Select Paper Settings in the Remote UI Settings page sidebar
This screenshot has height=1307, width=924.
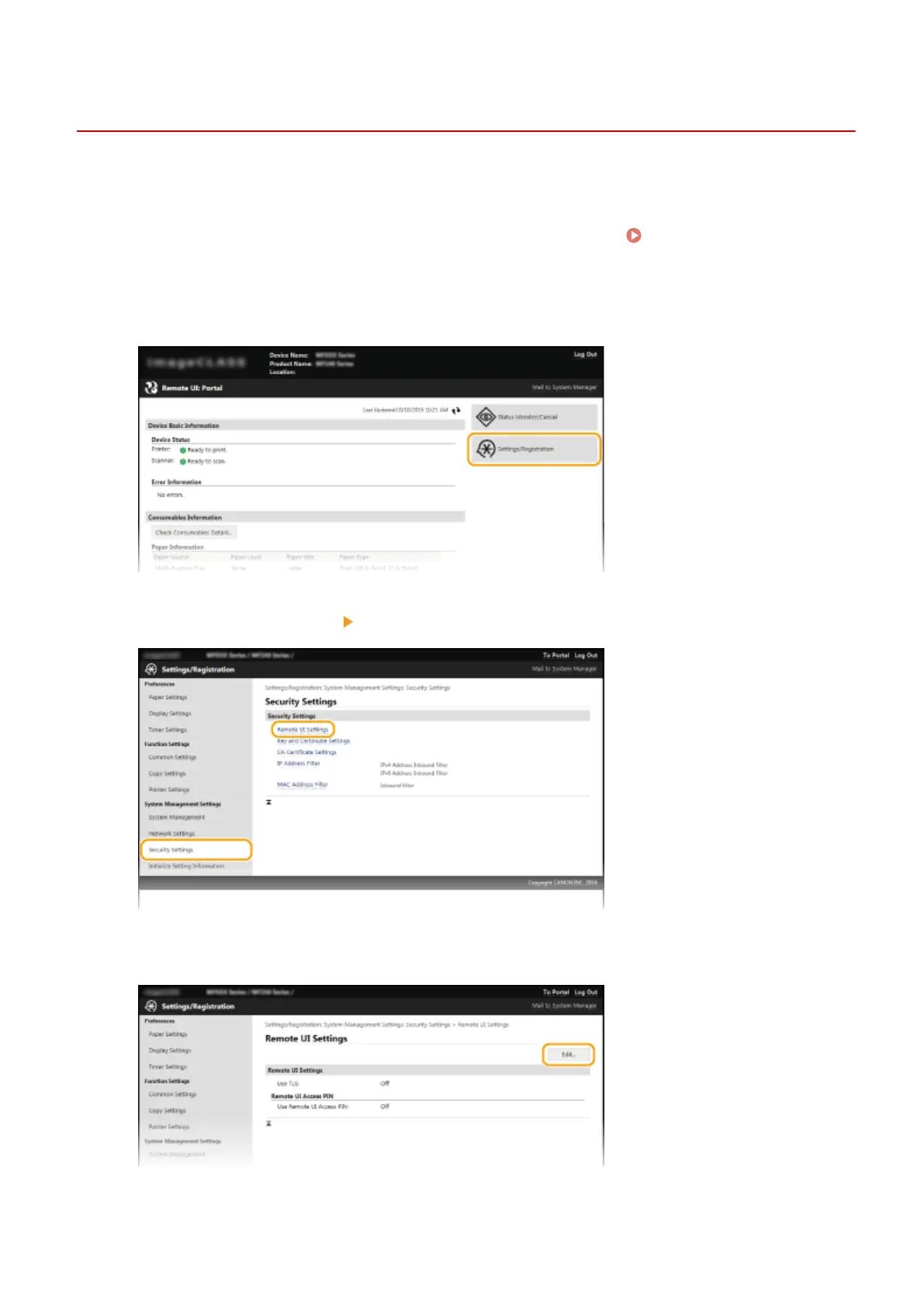click(x=168, y=1034)
